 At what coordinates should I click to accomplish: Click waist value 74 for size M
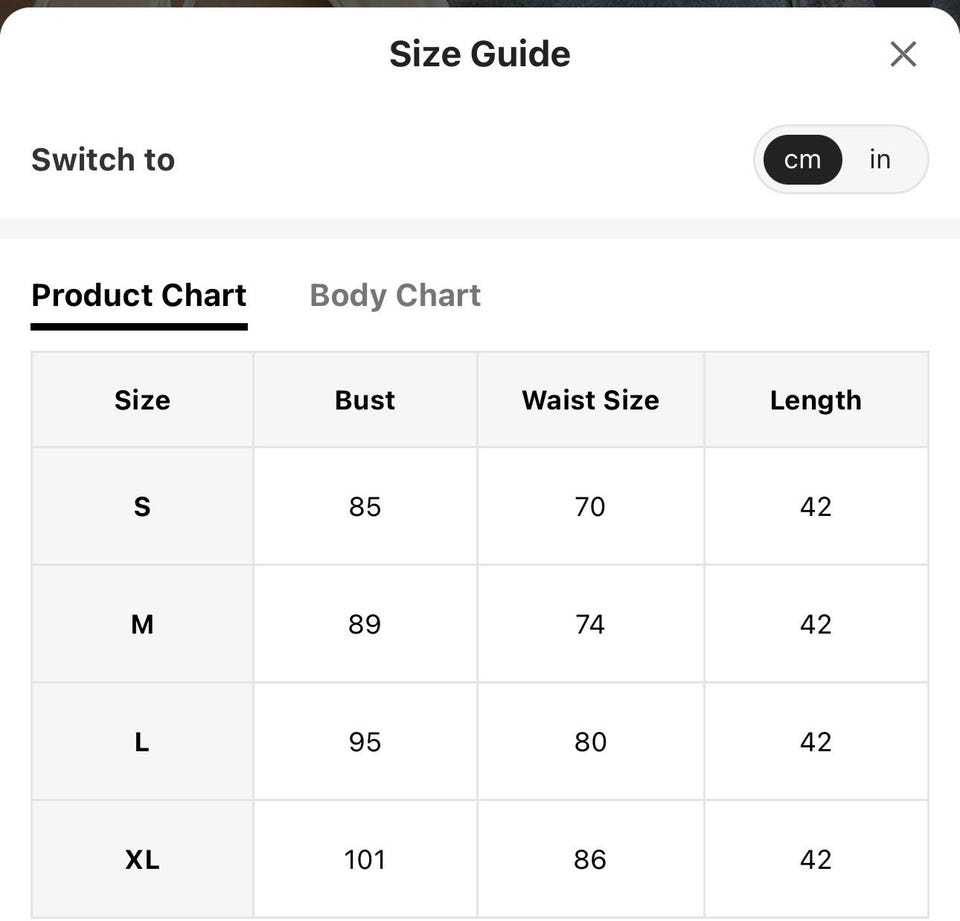[590, 624]
